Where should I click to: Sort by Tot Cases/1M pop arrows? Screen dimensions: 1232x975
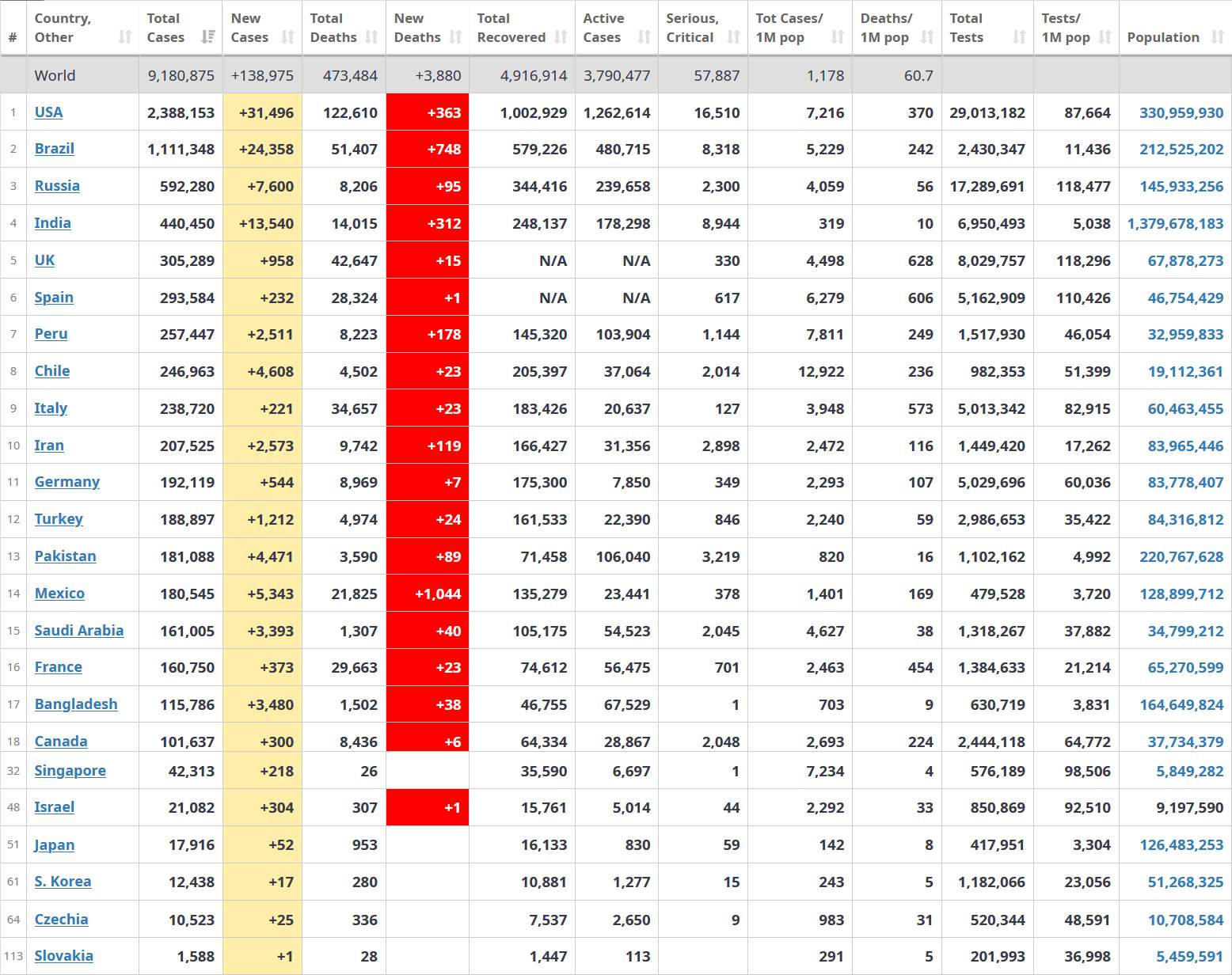click(x=838, y=37)
